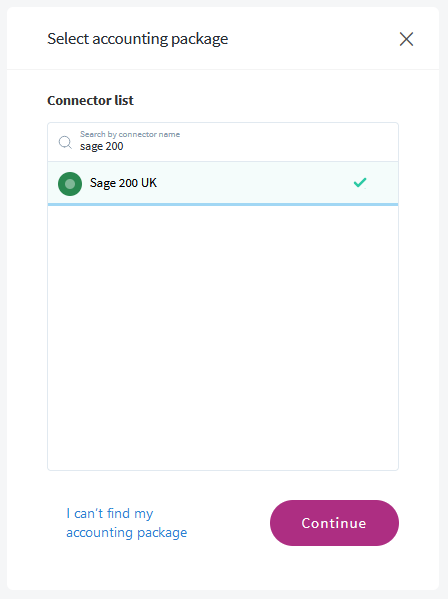Viewport: 448px width, 599px height.
Task: Click the Connector list heading
Action: pyautogui.click(x=91, y=100)
